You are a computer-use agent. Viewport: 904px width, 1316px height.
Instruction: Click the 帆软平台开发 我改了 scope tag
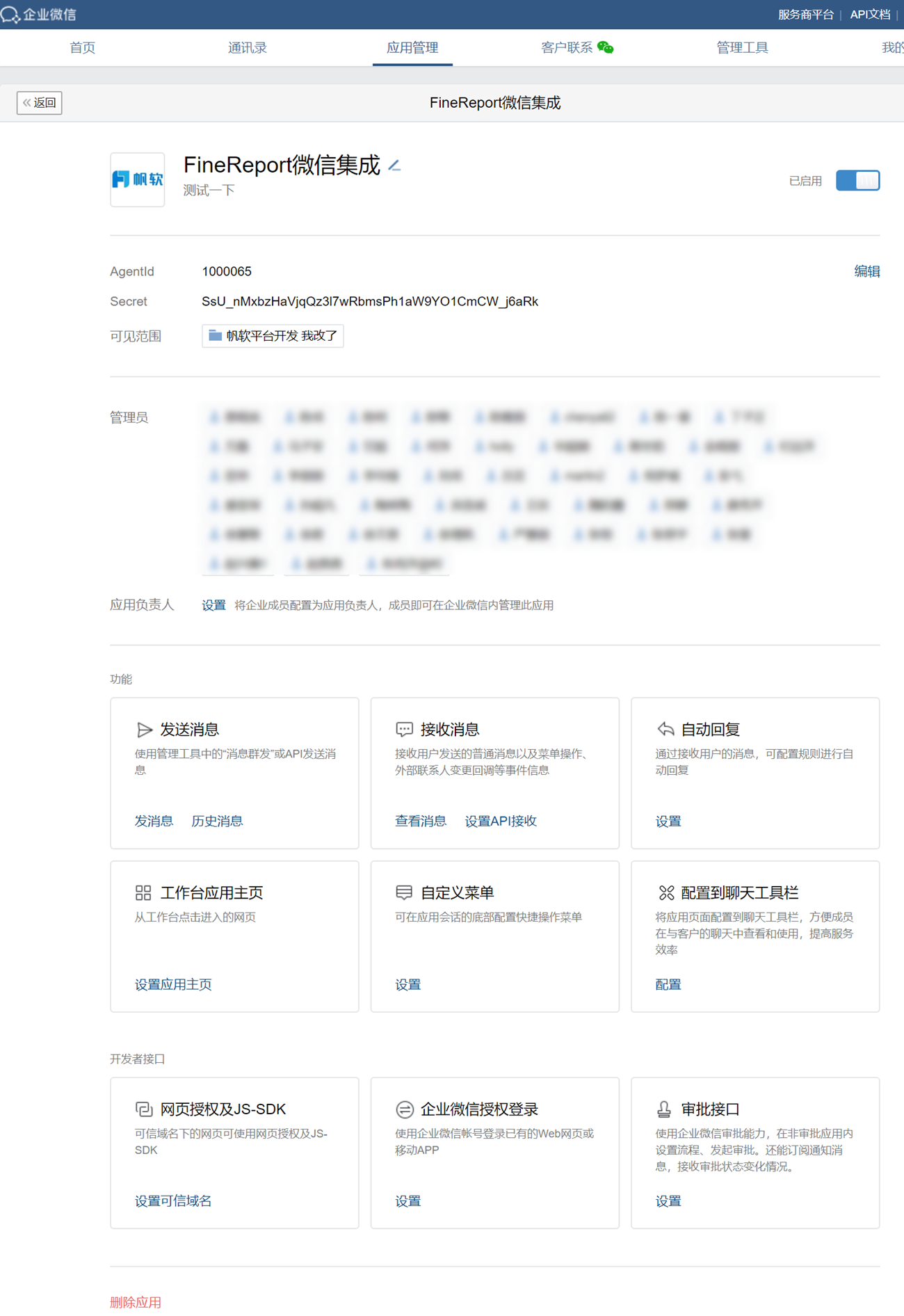[273, 336]
